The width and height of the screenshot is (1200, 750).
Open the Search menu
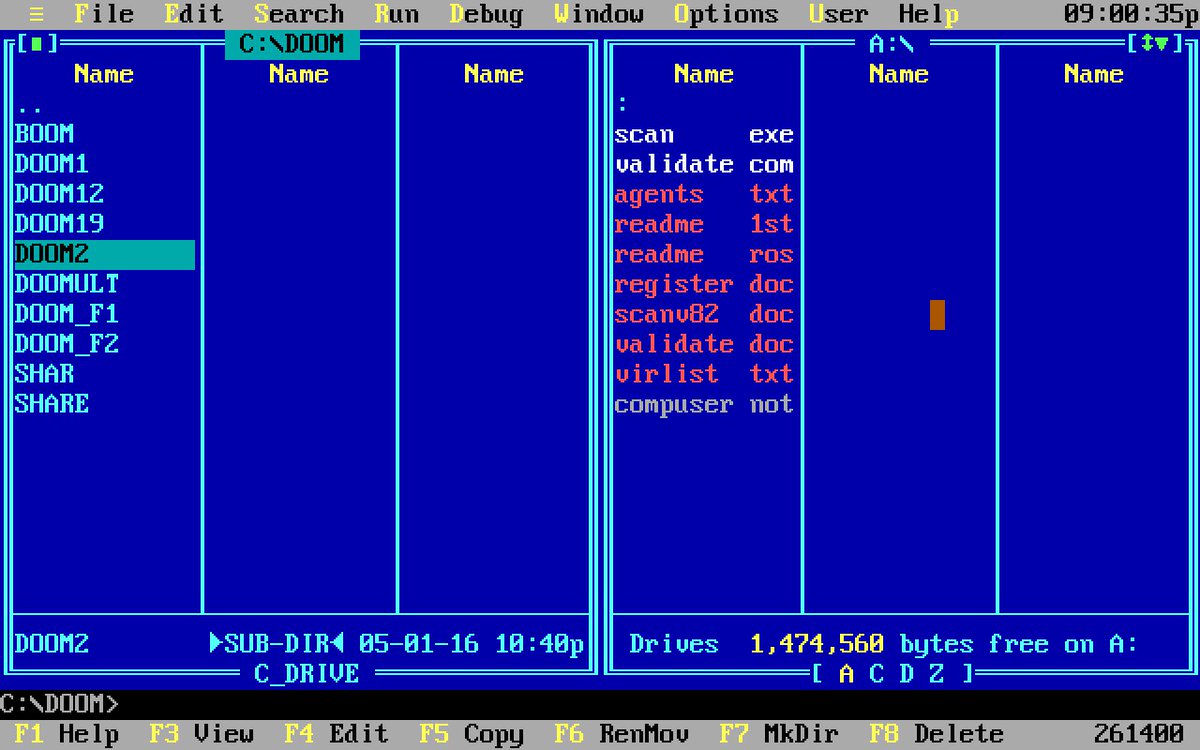point(299,14)
